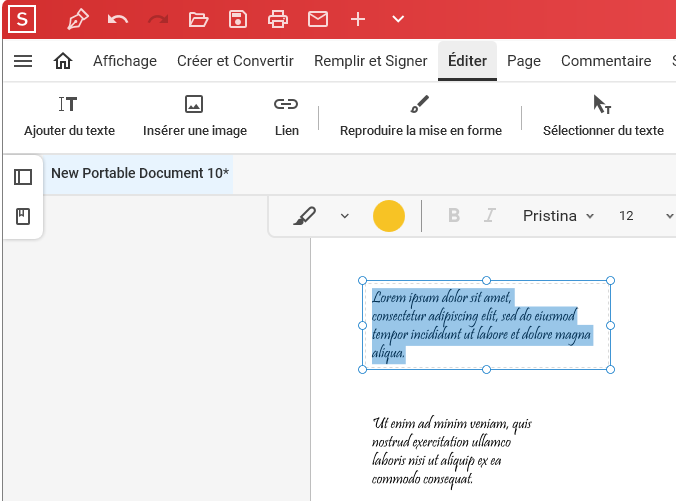Go to the Home screen icon
This screenshot has height=501, width=676.
[63, 61]
